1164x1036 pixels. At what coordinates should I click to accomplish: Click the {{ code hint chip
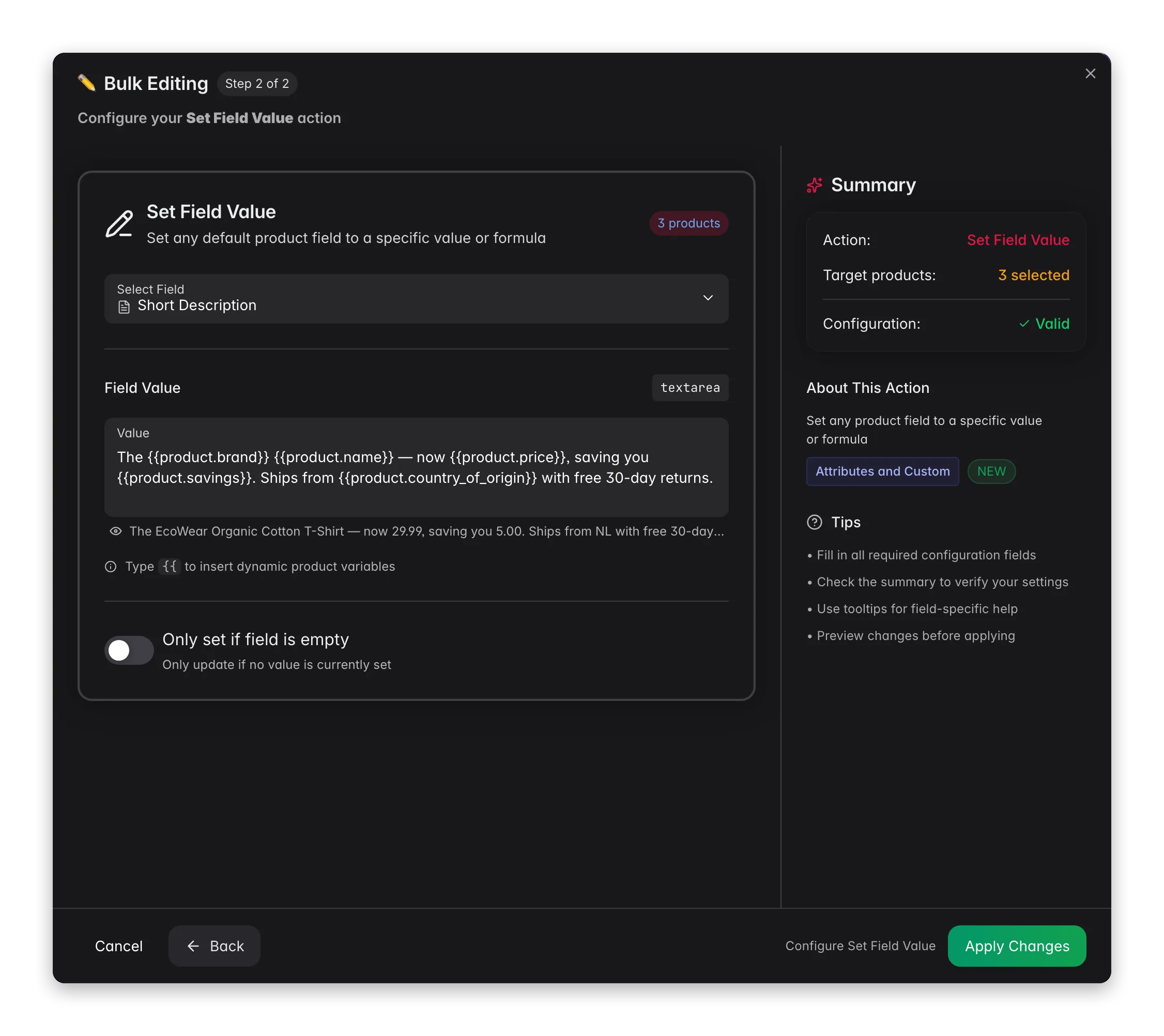pos(170,566)
